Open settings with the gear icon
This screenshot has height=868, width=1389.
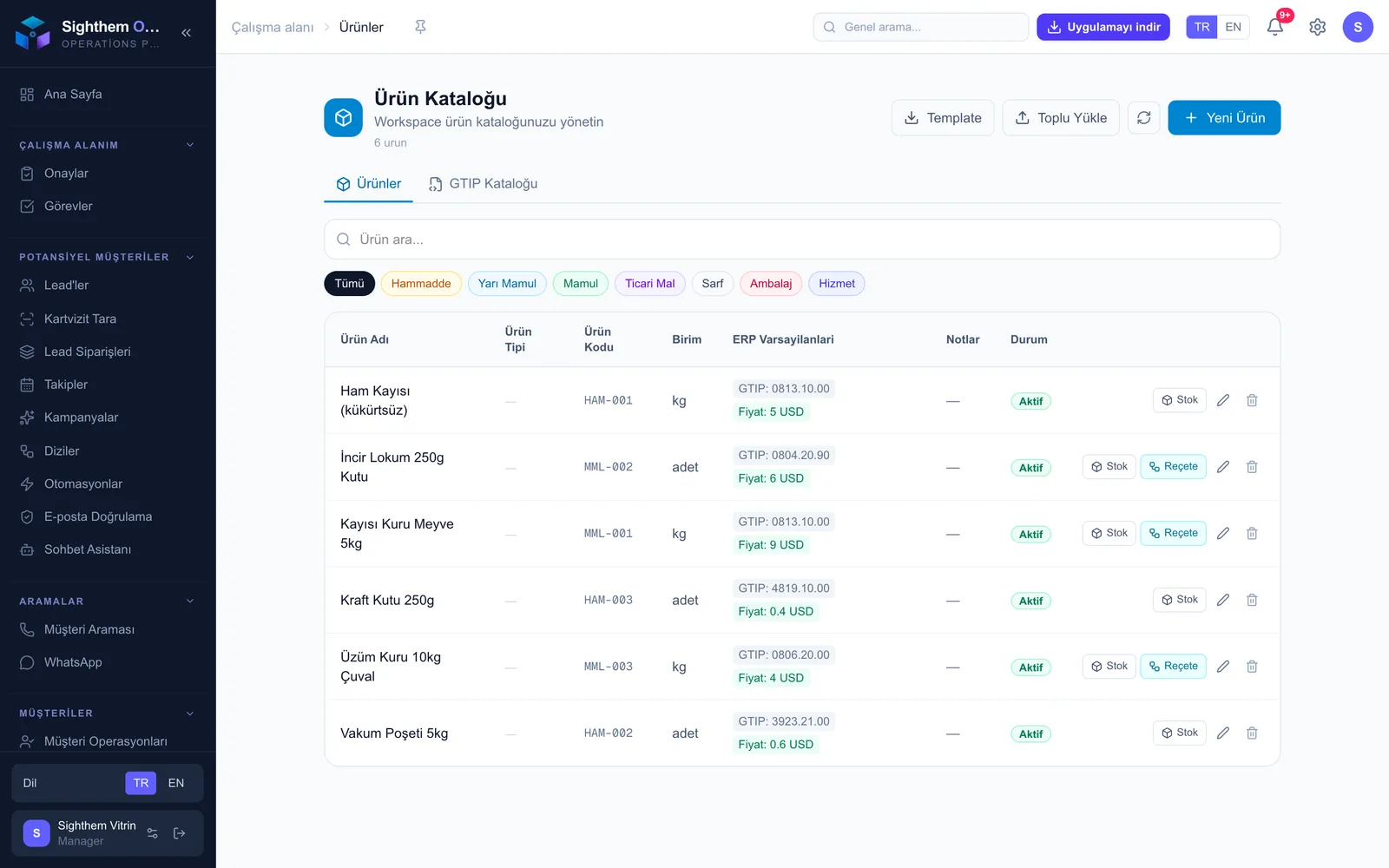coord(1317,27)
